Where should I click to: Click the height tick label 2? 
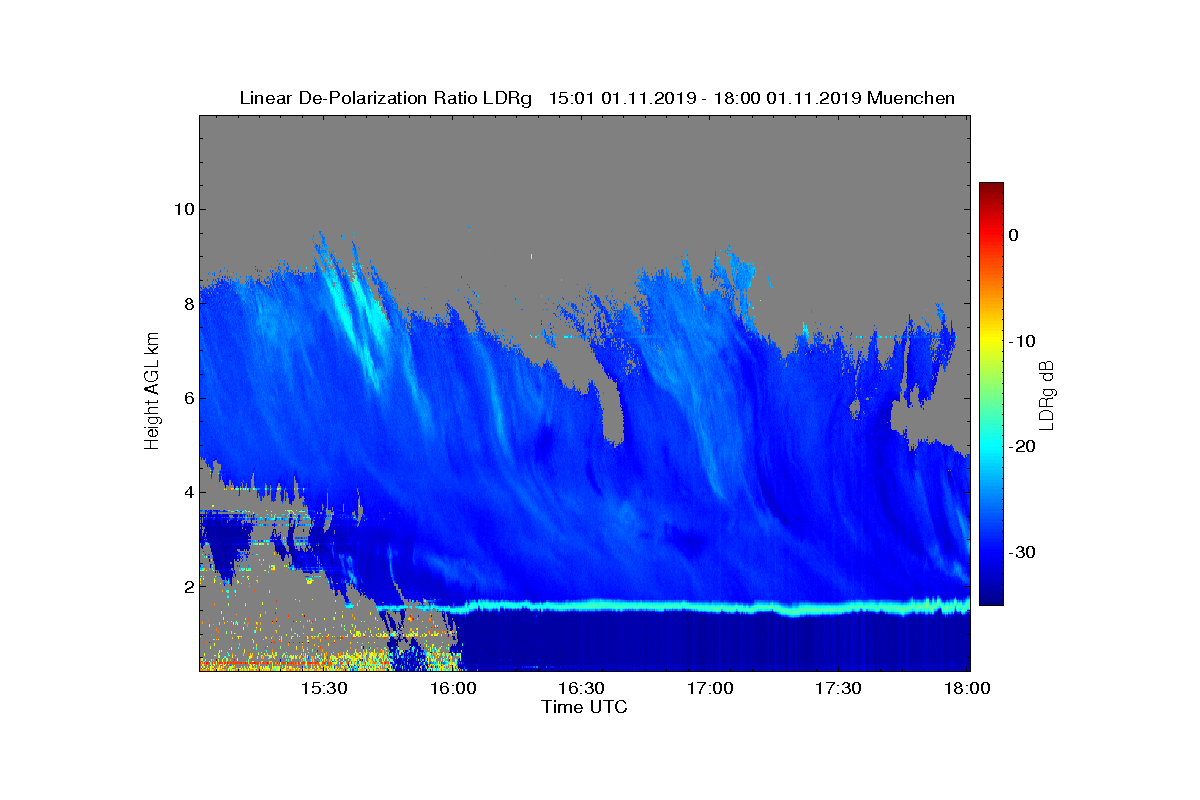[x=187, y=586]
